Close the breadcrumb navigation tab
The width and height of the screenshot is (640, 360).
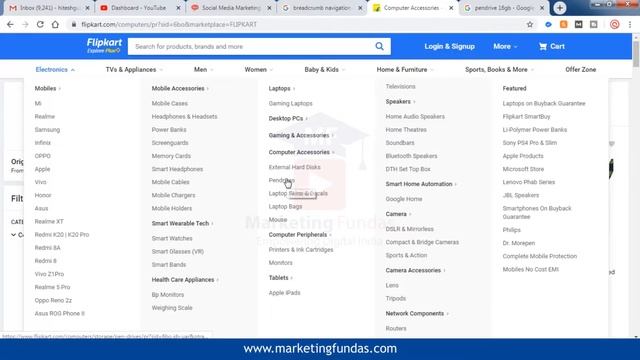click(360, 8)
